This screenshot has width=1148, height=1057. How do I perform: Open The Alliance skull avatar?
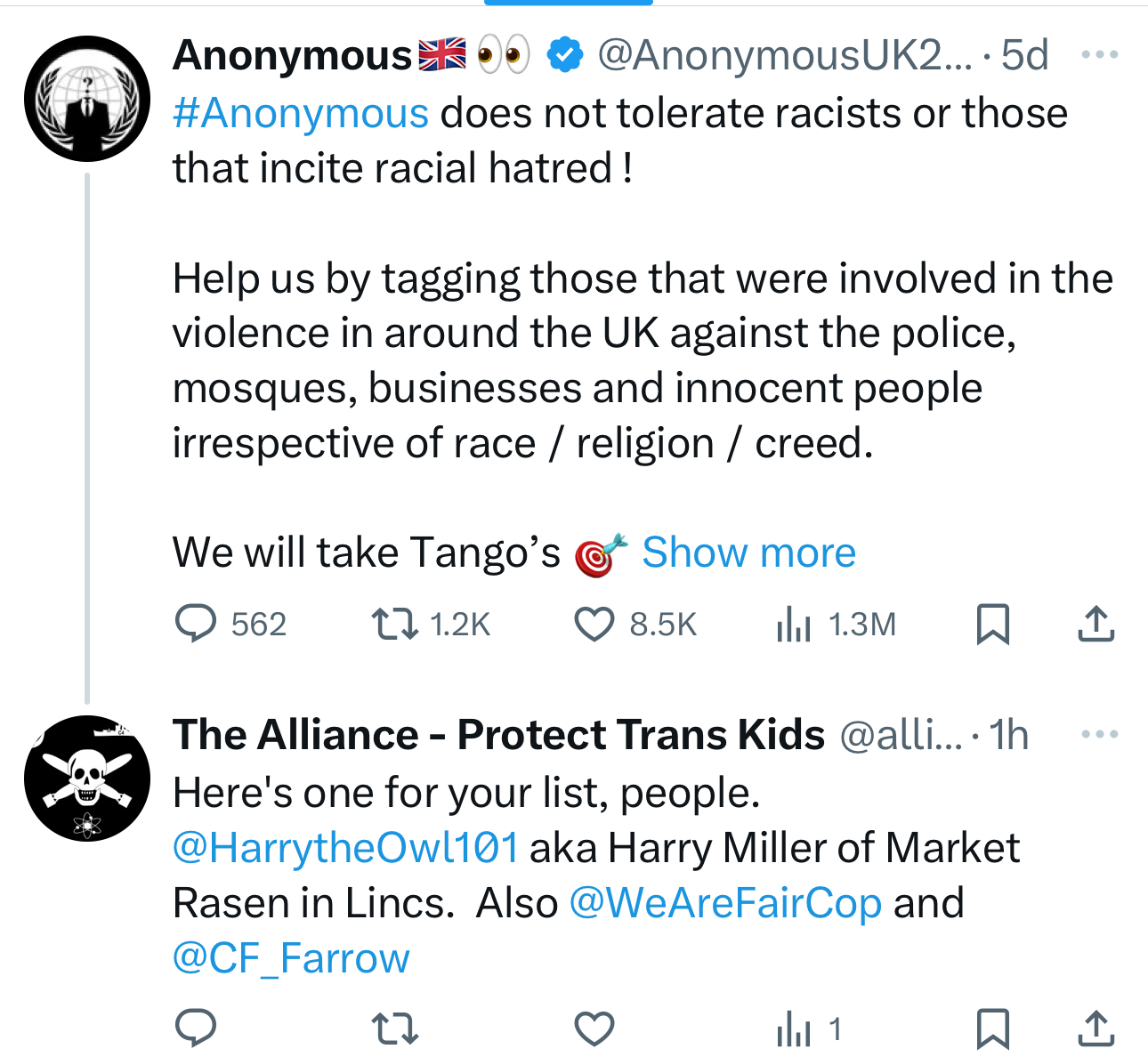pyautogui.click(x=87, y=779)
